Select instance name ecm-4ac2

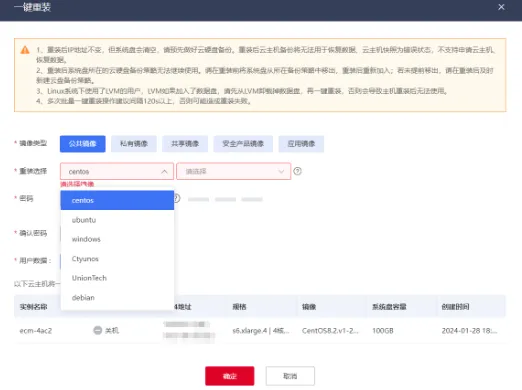pos(36,331)
